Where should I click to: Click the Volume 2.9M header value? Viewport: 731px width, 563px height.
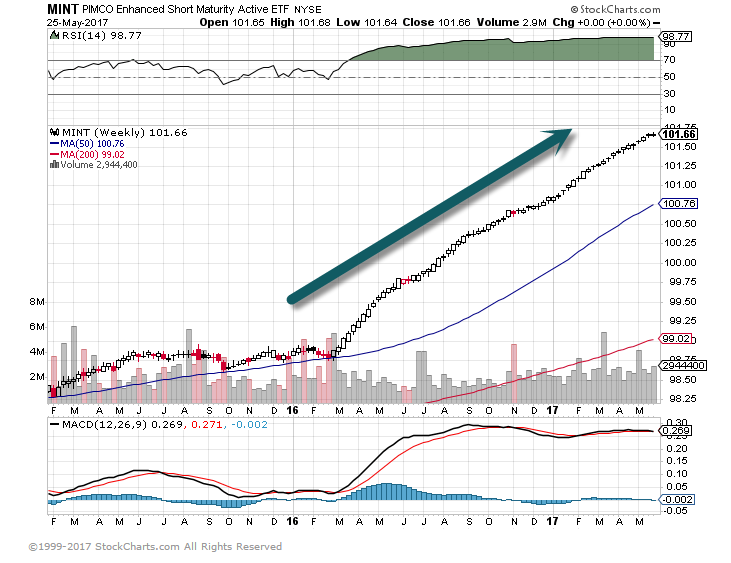(x=511, y=22)
